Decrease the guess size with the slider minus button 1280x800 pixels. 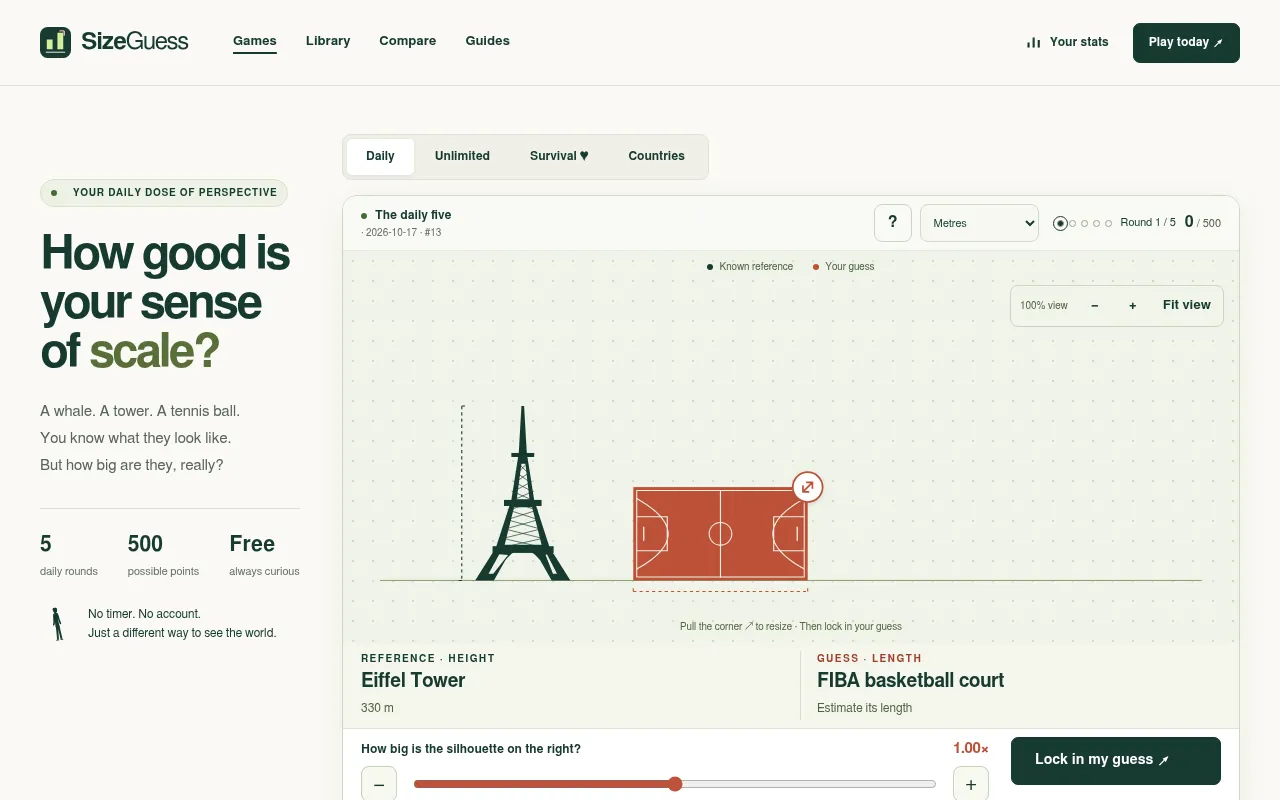(x=379, y=784)
